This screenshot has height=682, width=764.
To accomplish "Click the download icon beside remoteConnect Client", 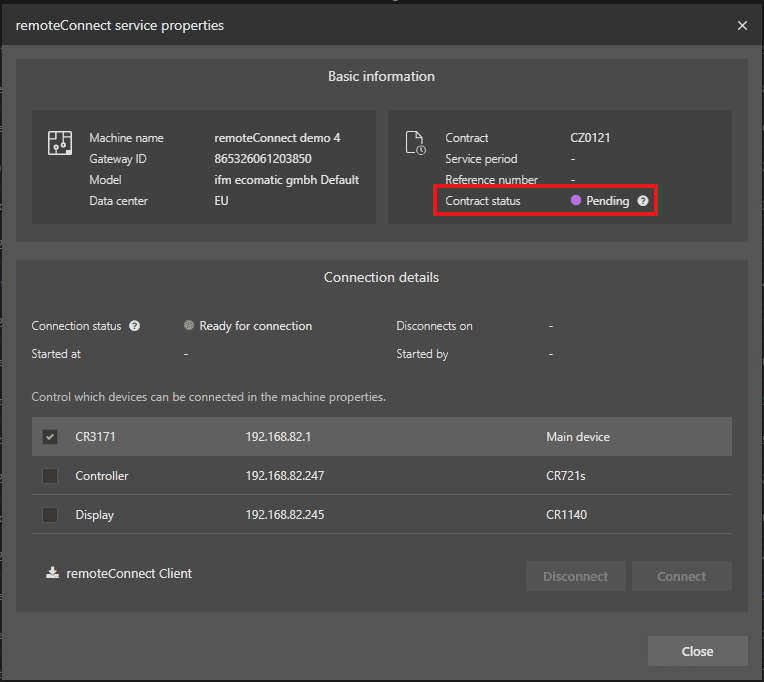I will 52,572.
